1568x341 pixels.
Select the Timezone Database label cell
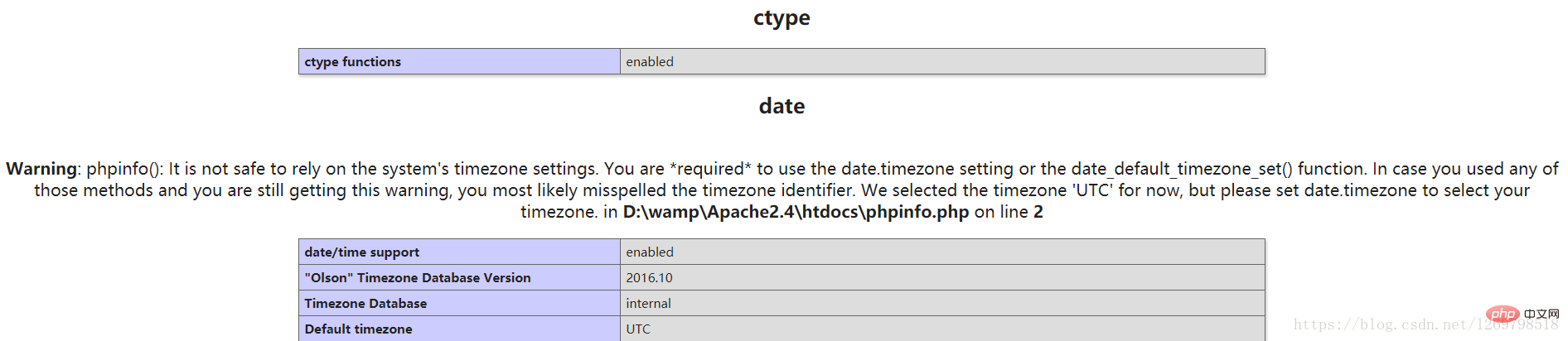pyautogui.click(x=459, y=303)
